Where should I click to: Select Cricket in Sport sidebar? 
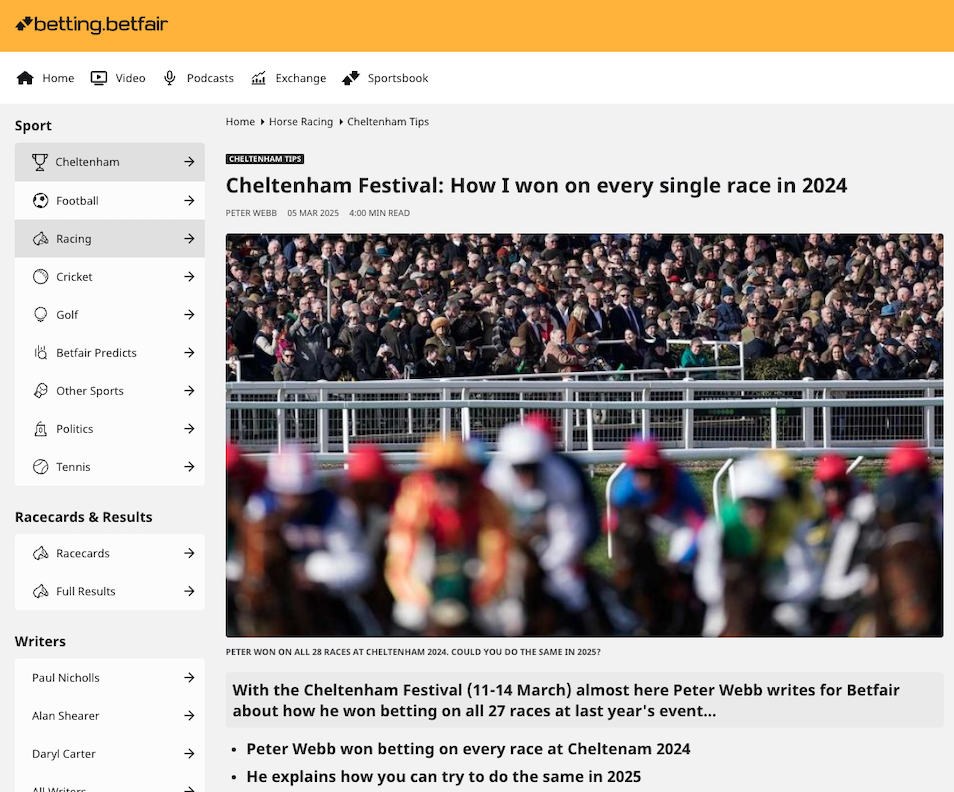tap(110, 277)
